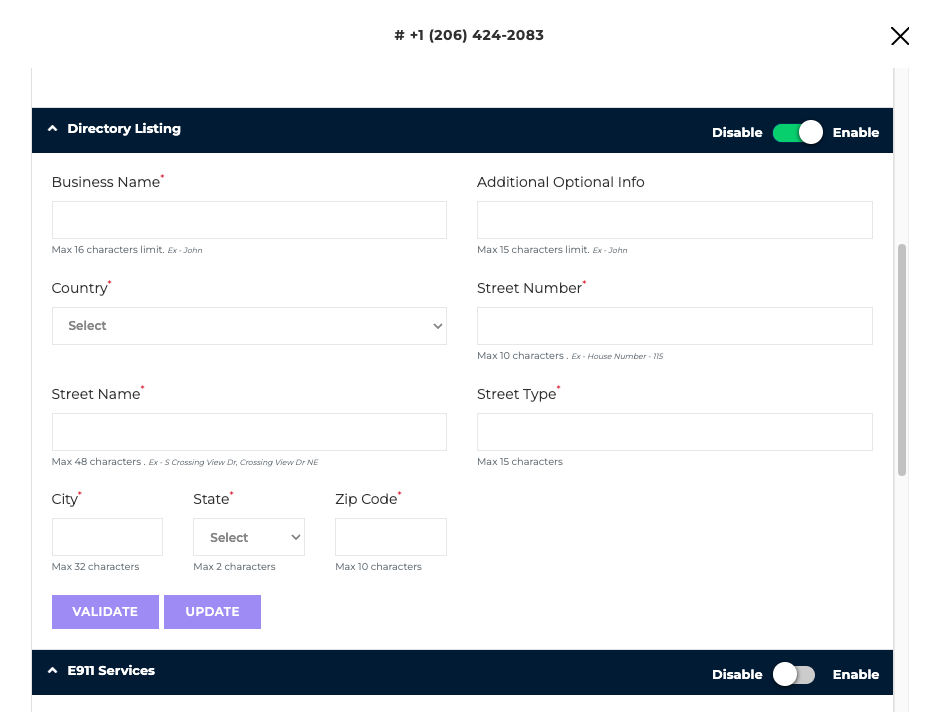Focus the Street Name input field
Image resolution: width=938 pixels, height=712 pixels.
click(249, 432)
